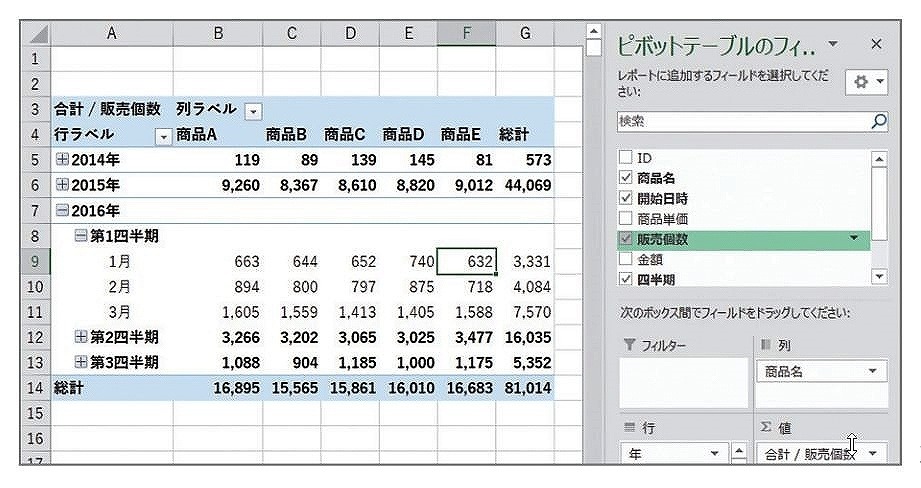Open the 列ラベル filter dropdown
Image resolution: width=921 pixels, height=488 pixels.
point(253,111)
